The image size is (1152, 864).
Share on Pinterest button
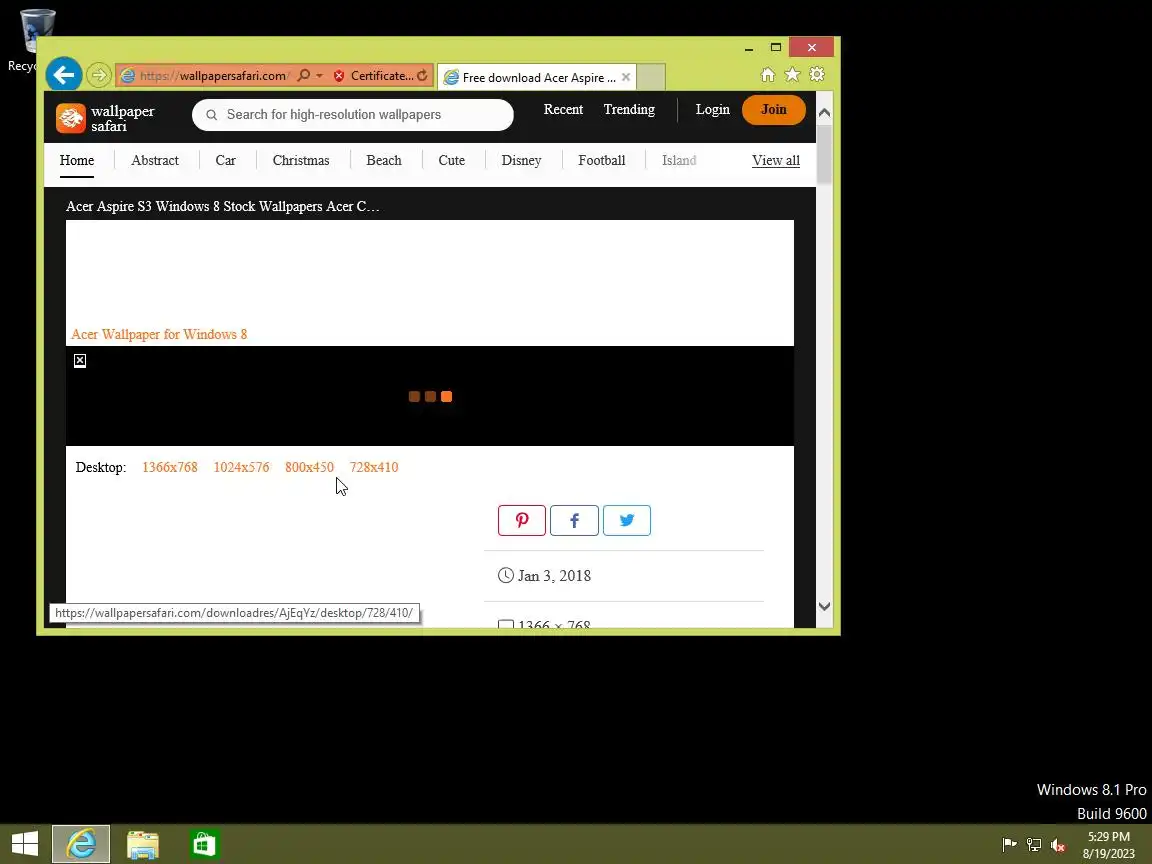[522, 521]
